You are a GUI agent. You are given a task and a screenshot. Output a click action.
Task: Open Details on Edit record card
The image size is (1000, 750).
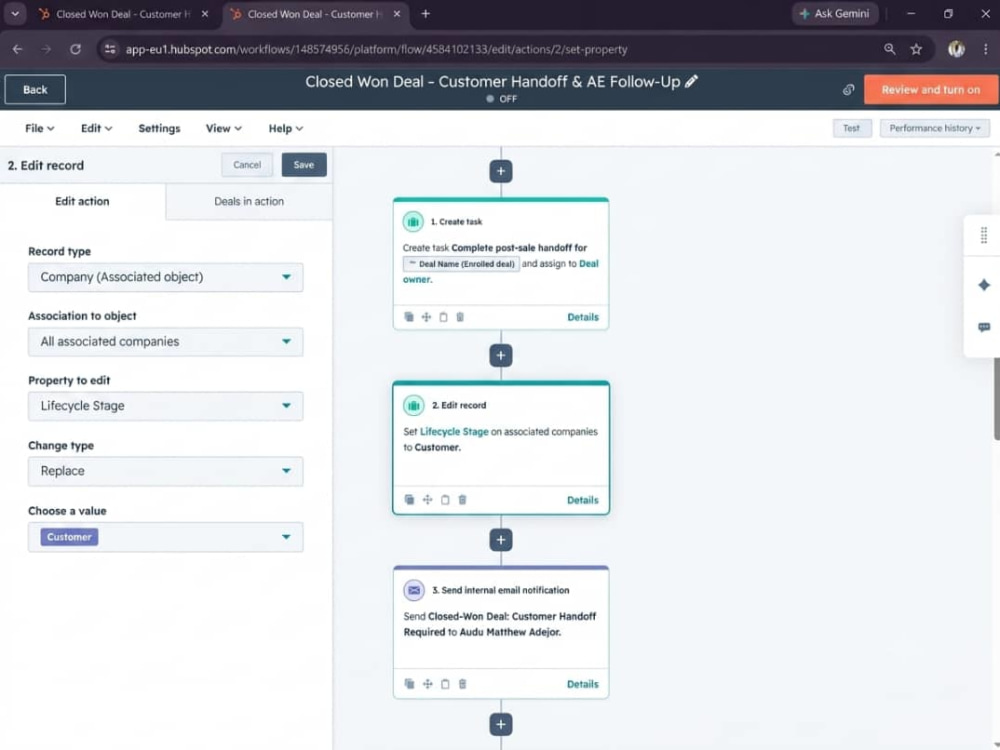click(583, 500)
